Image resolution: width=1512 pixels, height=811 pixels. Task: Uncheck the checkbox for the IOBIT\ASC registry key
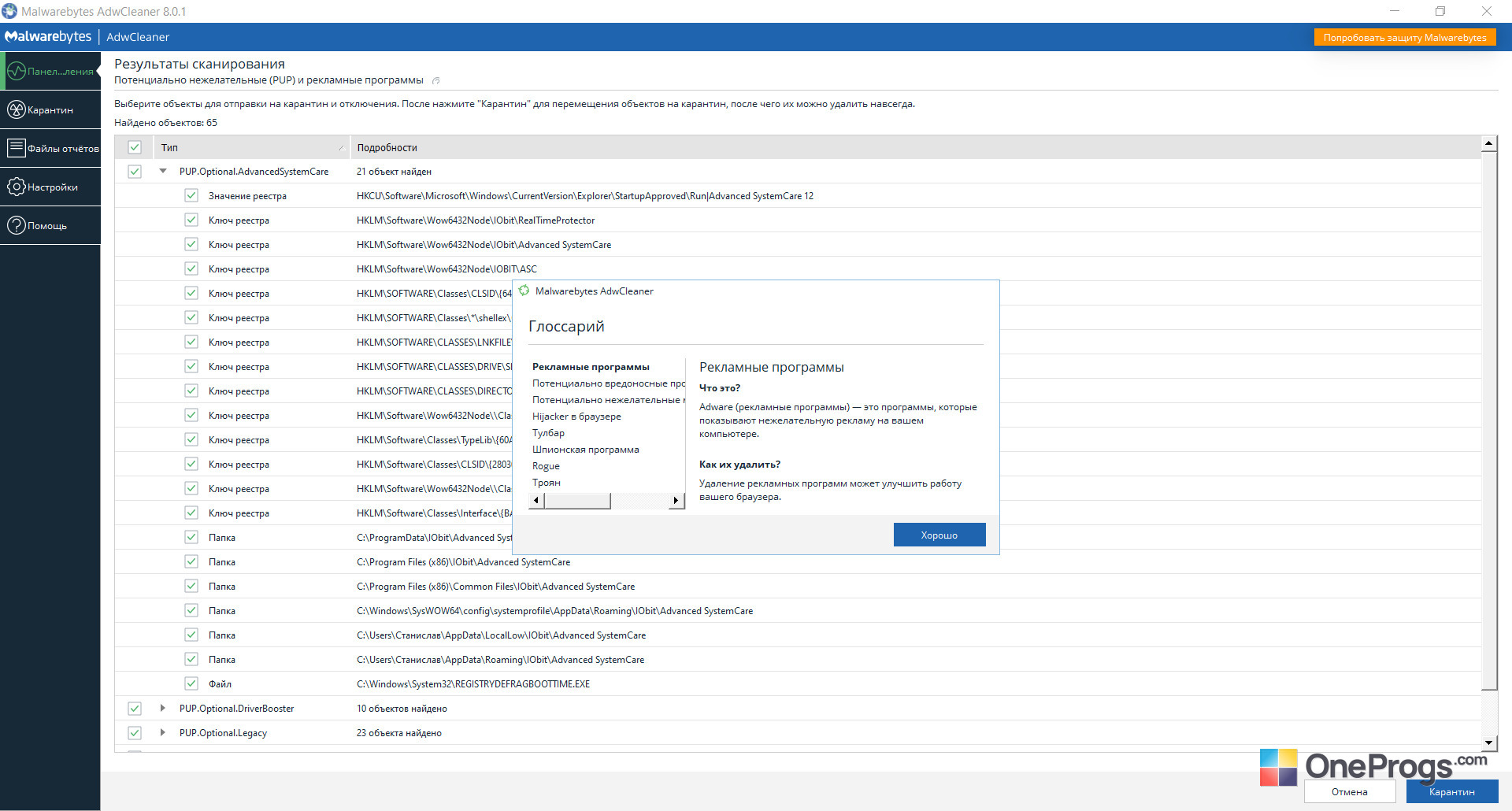pyautogui.click(x=191, y=268)
